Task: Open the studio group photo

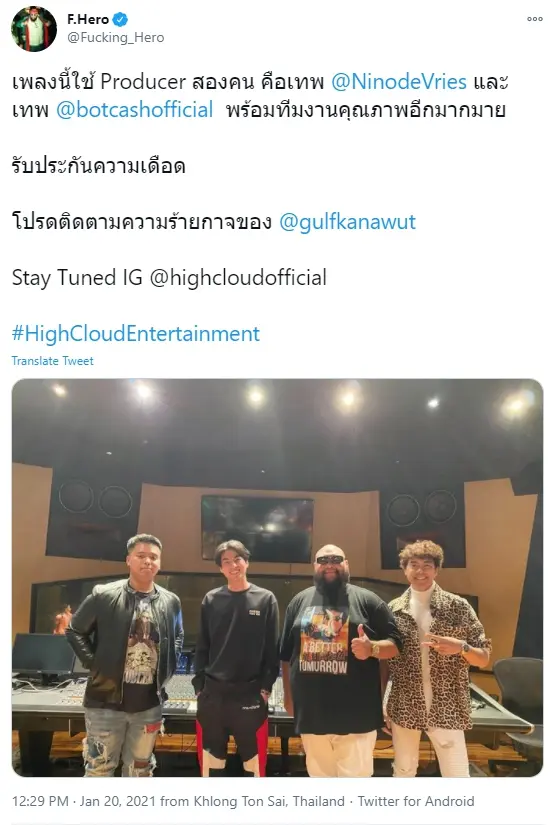Action: click(x=277, y=578)
